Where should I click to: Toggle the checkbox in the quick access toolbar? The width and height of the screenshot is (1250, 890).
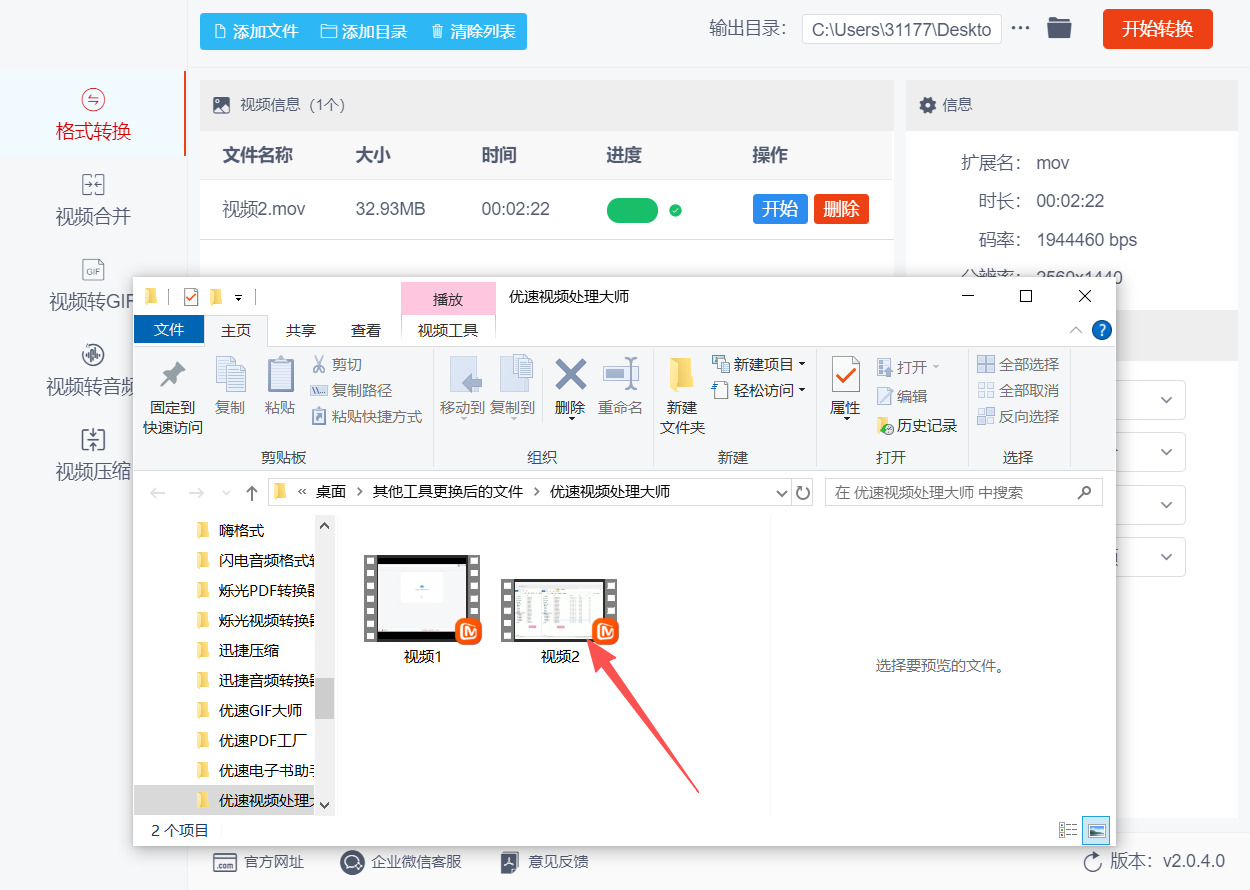193,297
